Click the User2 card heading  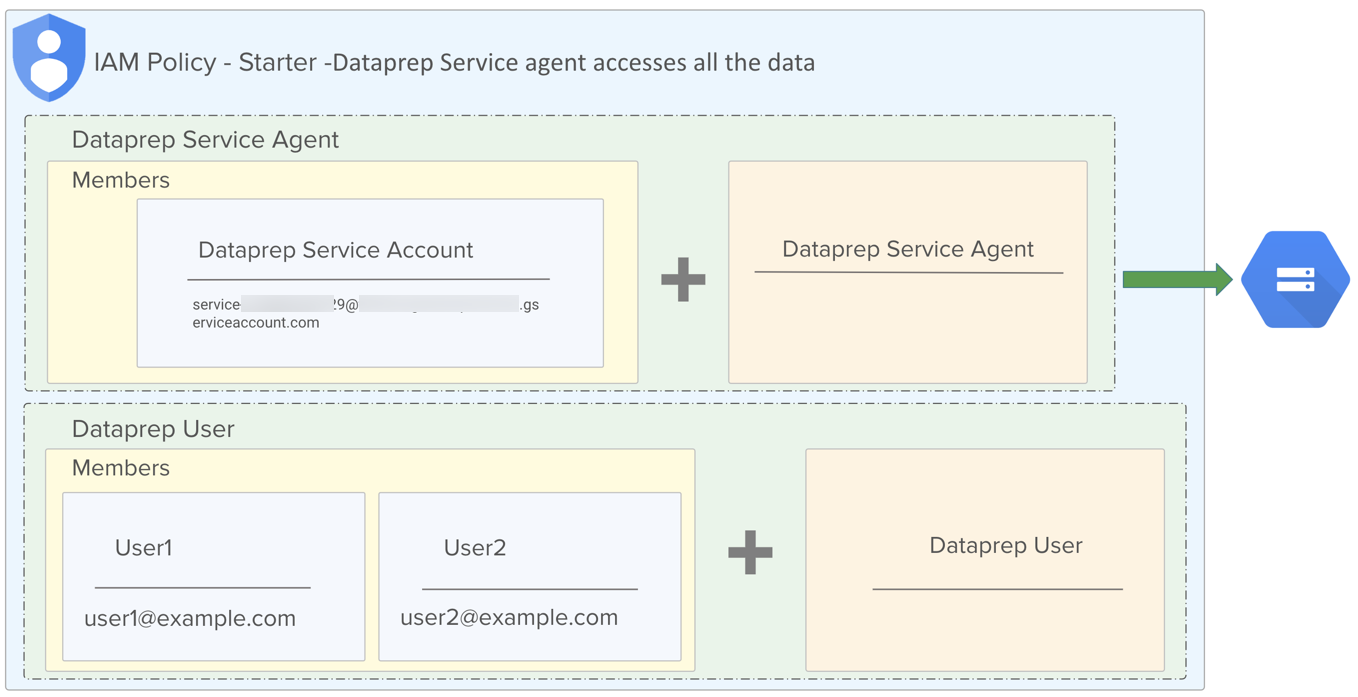coord(475,548)
